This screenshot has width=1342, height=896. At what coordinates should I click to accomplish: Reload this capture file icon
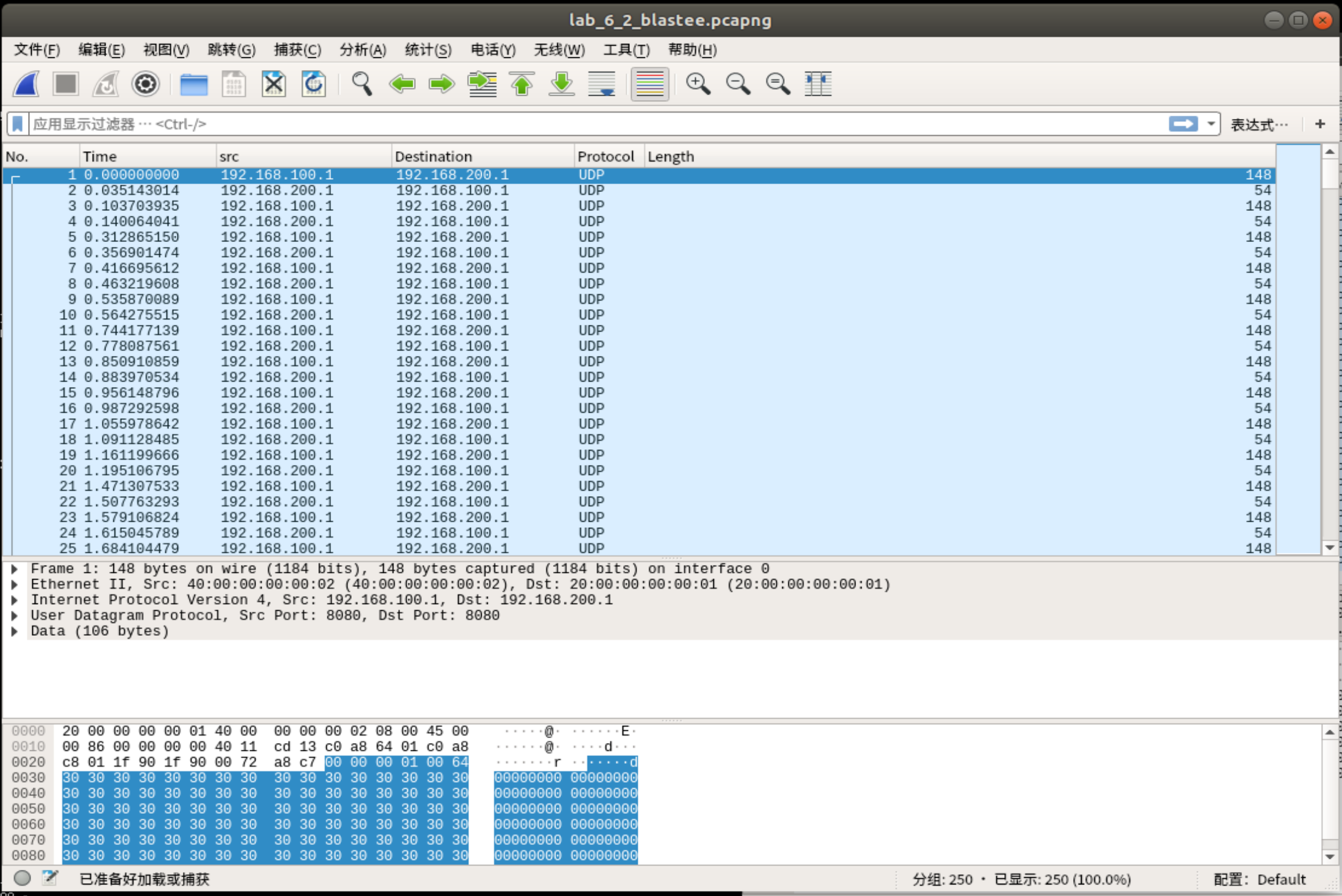pos(313,84)
